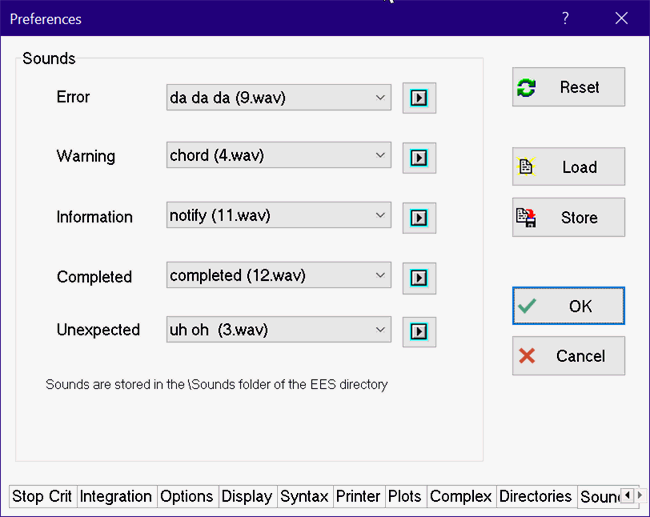Open the Integration tab
The height and width of the screenshot is (517, 650).
115,497
